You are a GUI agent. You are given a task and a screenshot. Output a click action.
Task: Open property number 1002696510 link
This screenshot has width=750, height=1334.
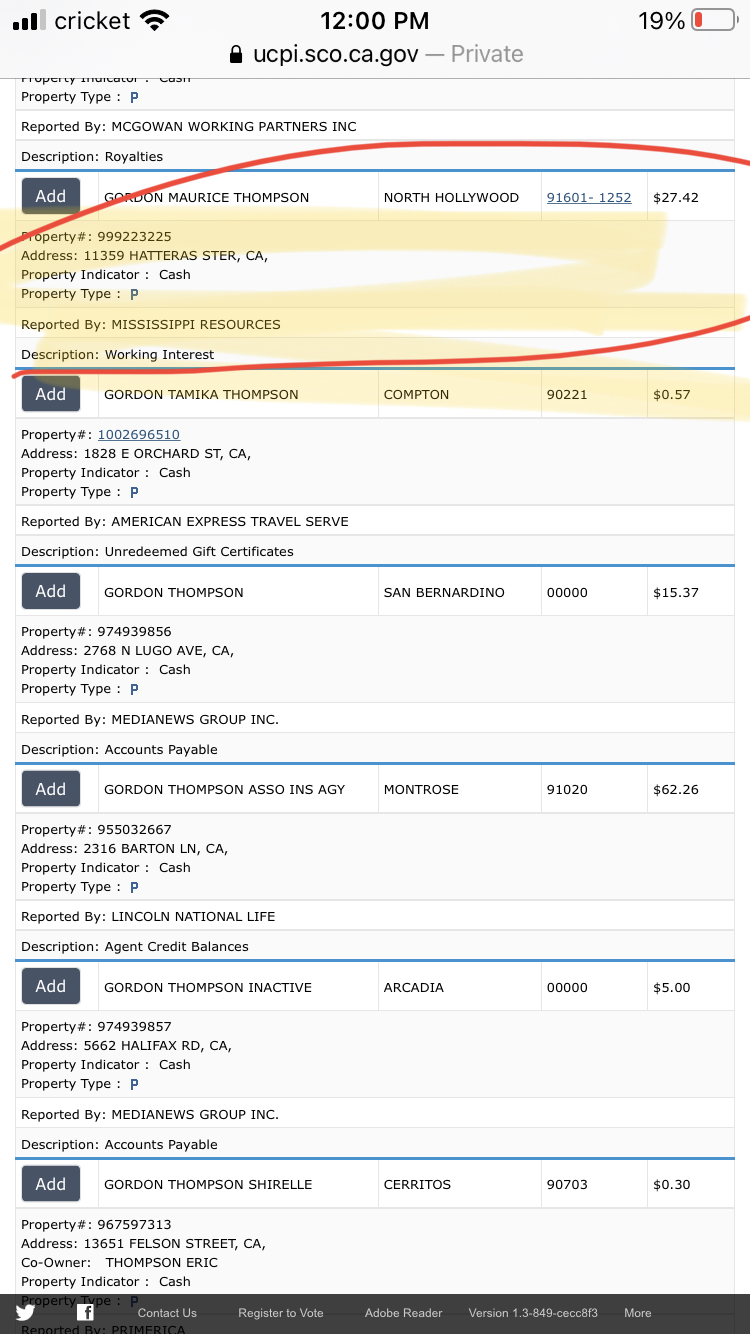pyautogui.click(x=139, y=434)
